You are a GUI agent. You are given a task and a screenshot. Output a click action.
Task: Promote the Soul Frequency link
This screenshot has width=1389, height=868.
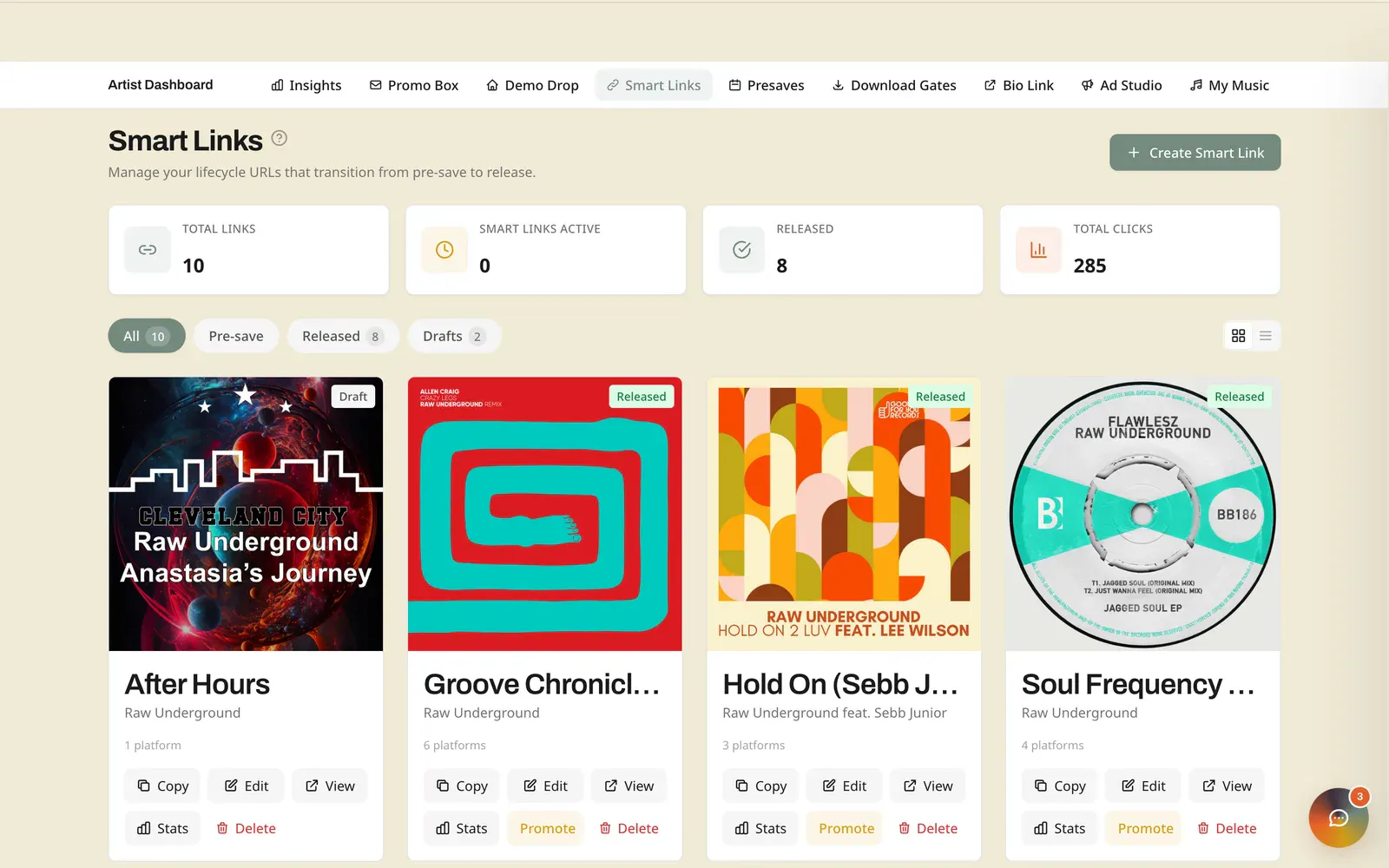[1145, 828]
